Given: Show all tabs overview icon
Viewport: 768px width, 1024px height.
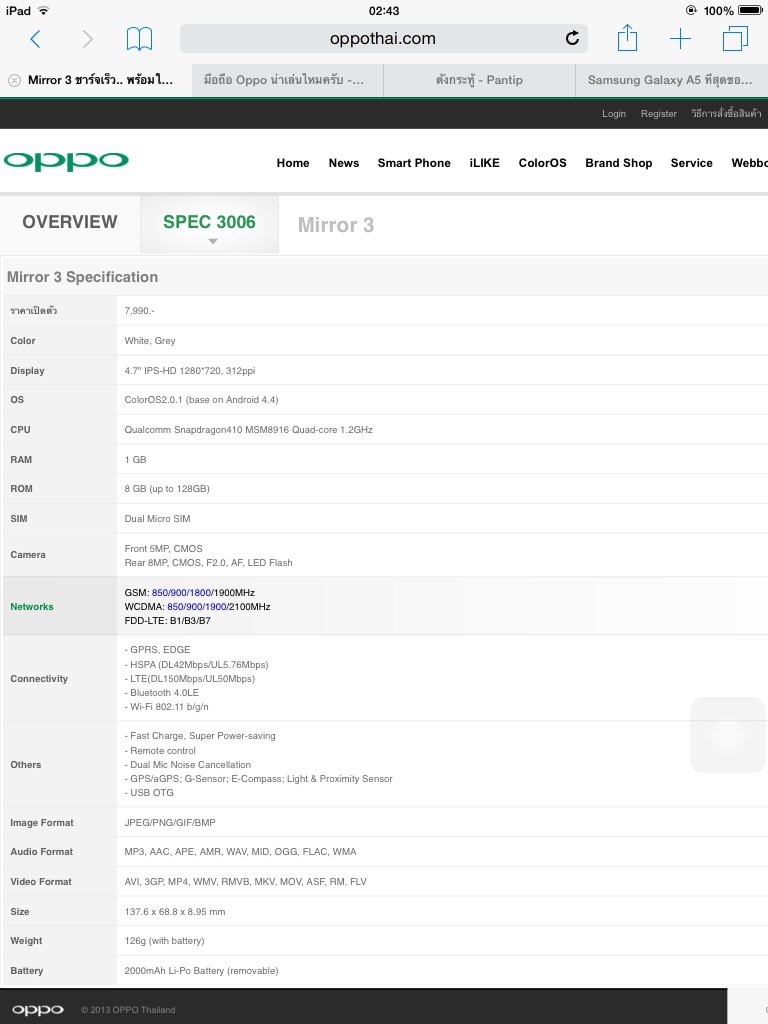Looking at the screenshot, I should [x=735, y=39].
